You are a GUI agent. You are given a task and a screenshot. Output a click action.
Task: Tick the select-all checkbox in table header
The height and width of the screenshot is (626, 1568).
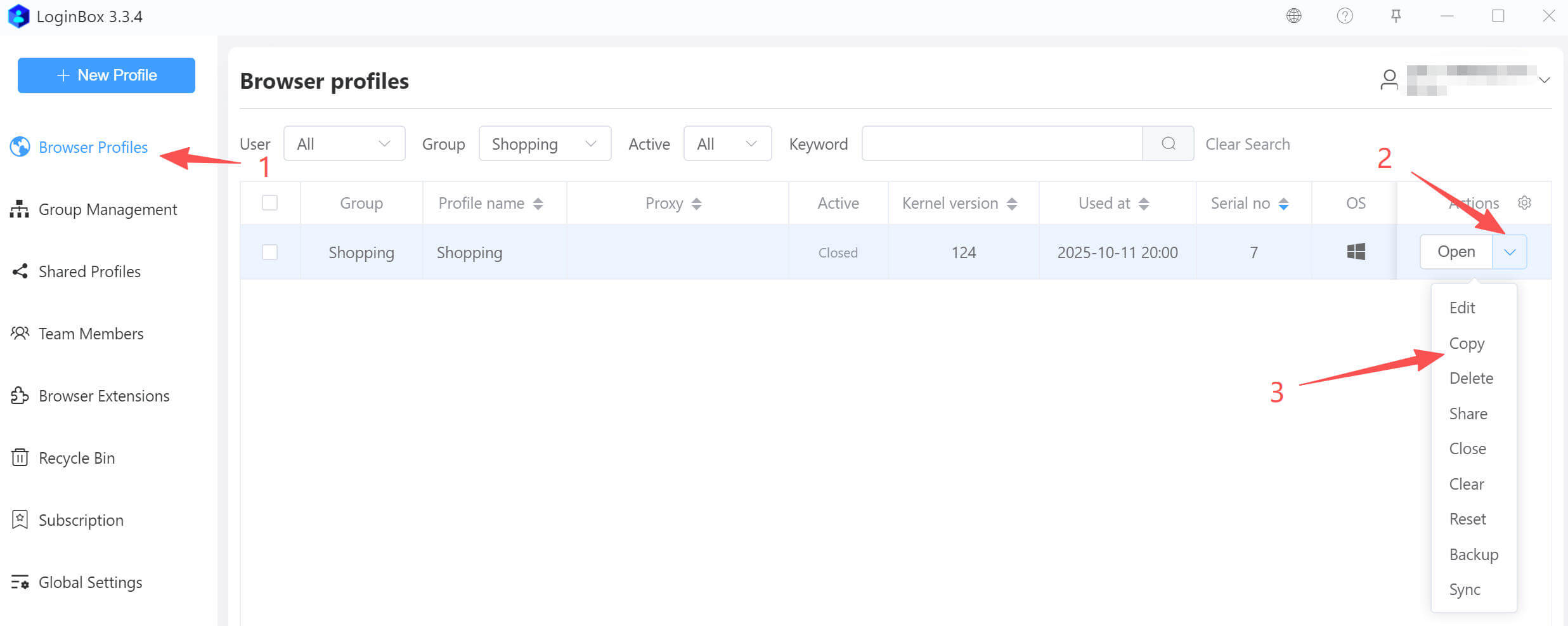tap(269, 203)
